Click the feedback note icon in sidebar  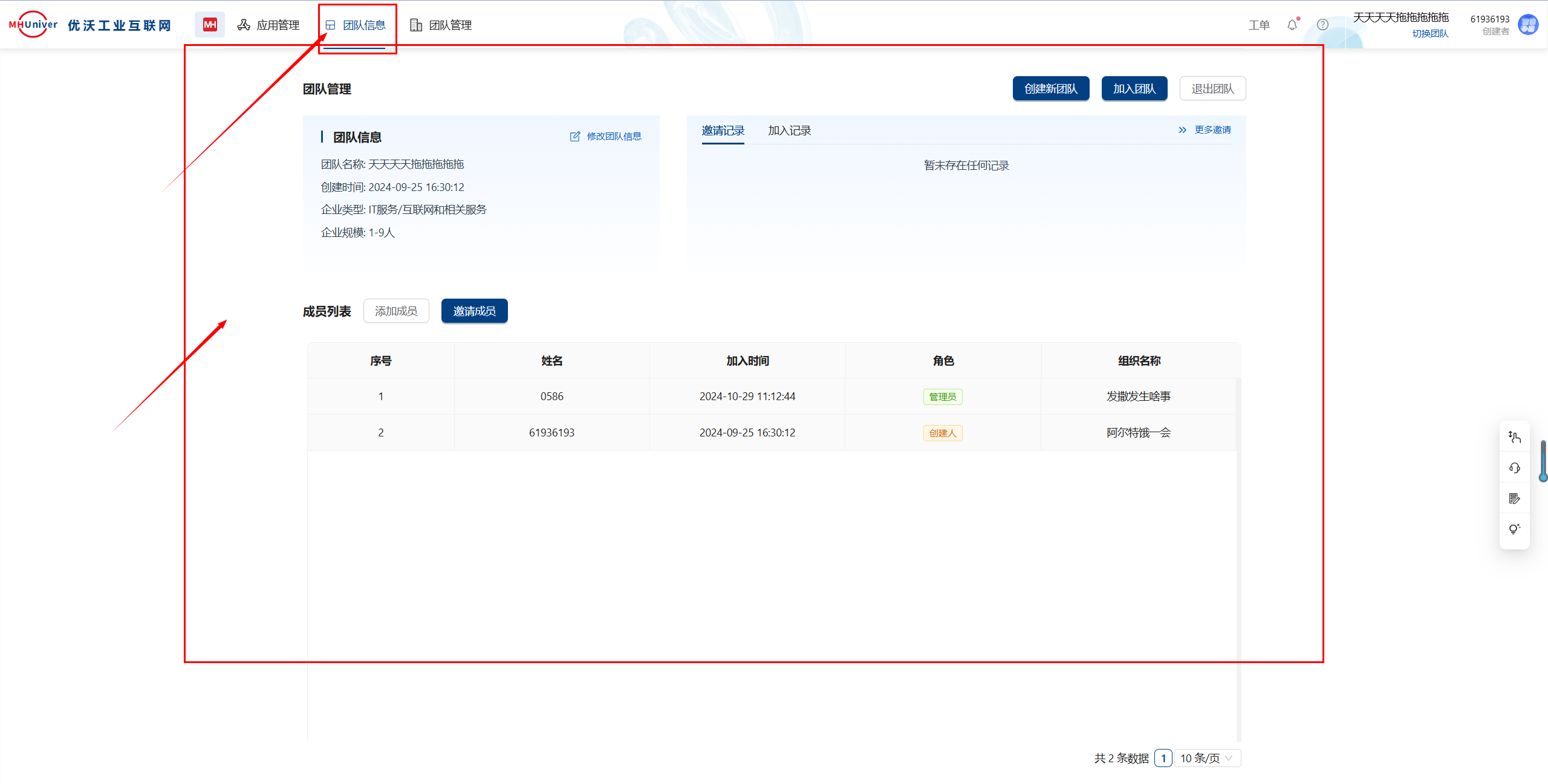1514,499
